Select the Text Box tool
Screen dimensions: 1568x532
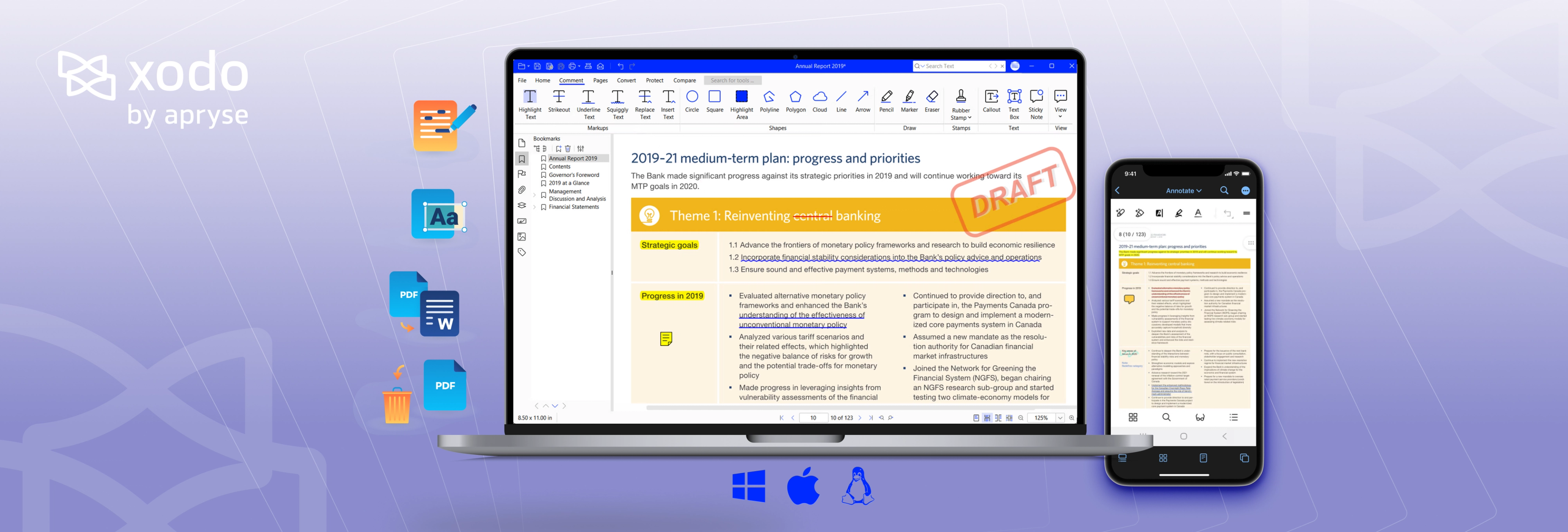pyautogui.click(x=1014, y=104)
